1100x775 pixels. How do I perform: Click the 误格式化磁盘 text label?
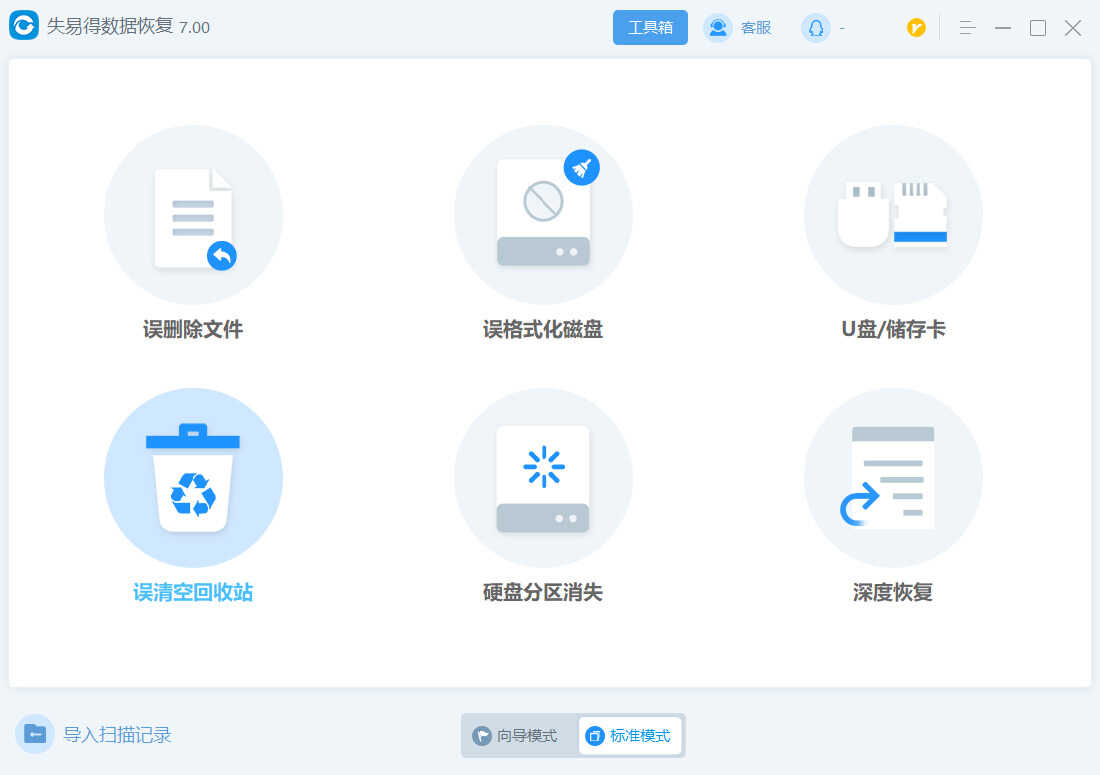[x=543, y=329]
